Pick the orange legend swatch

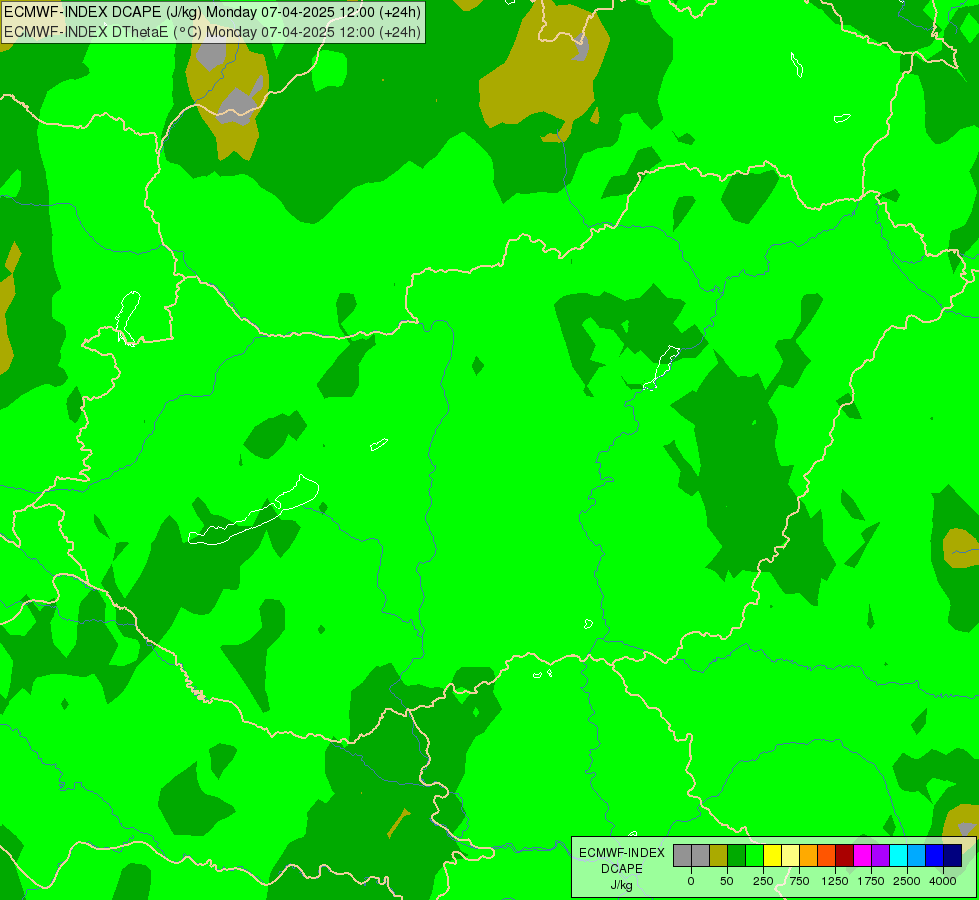(x=809, y=855)
